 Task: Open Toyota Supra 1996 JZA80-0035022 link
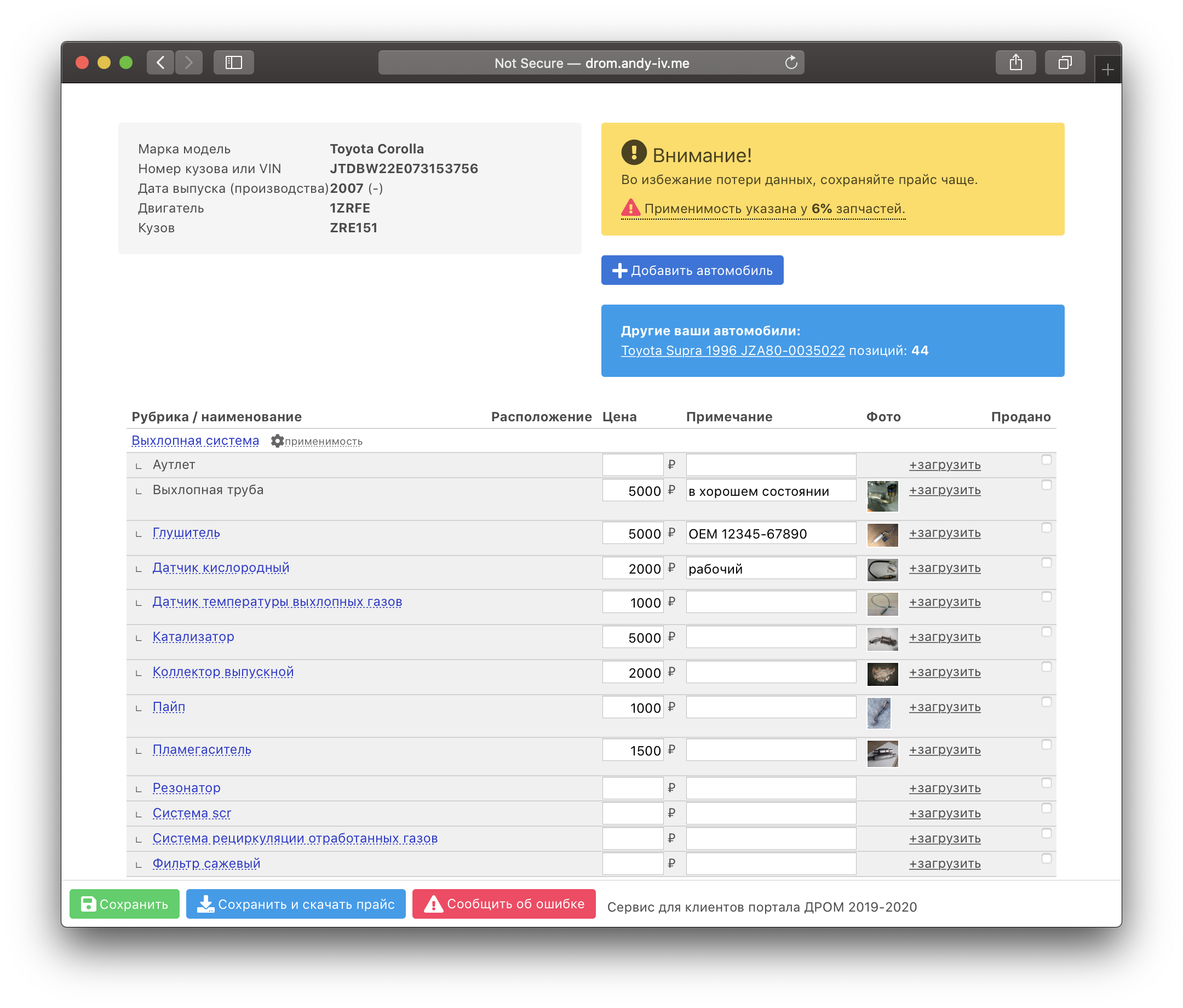click(732, 351)
